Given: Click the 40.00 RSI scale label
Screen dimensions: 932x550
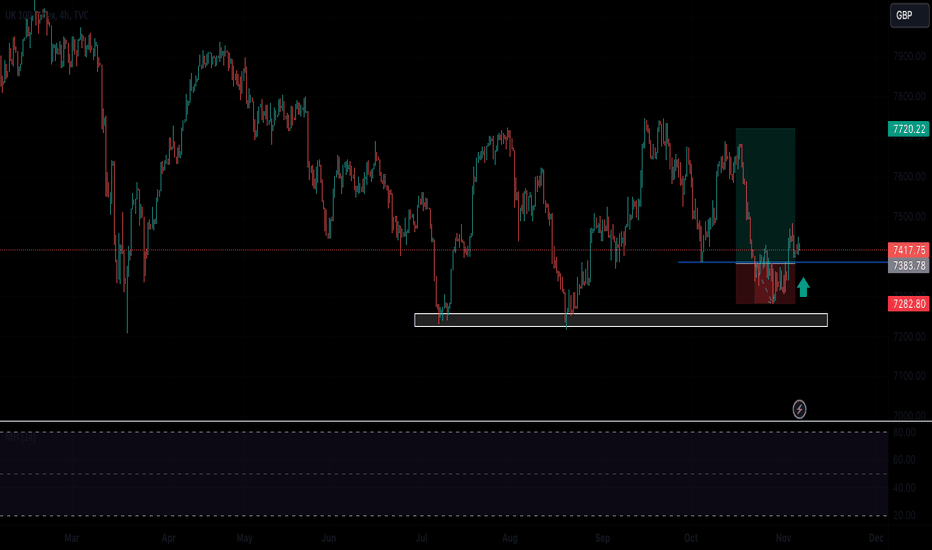Looking at the screenshot, I should coord(904,488).
